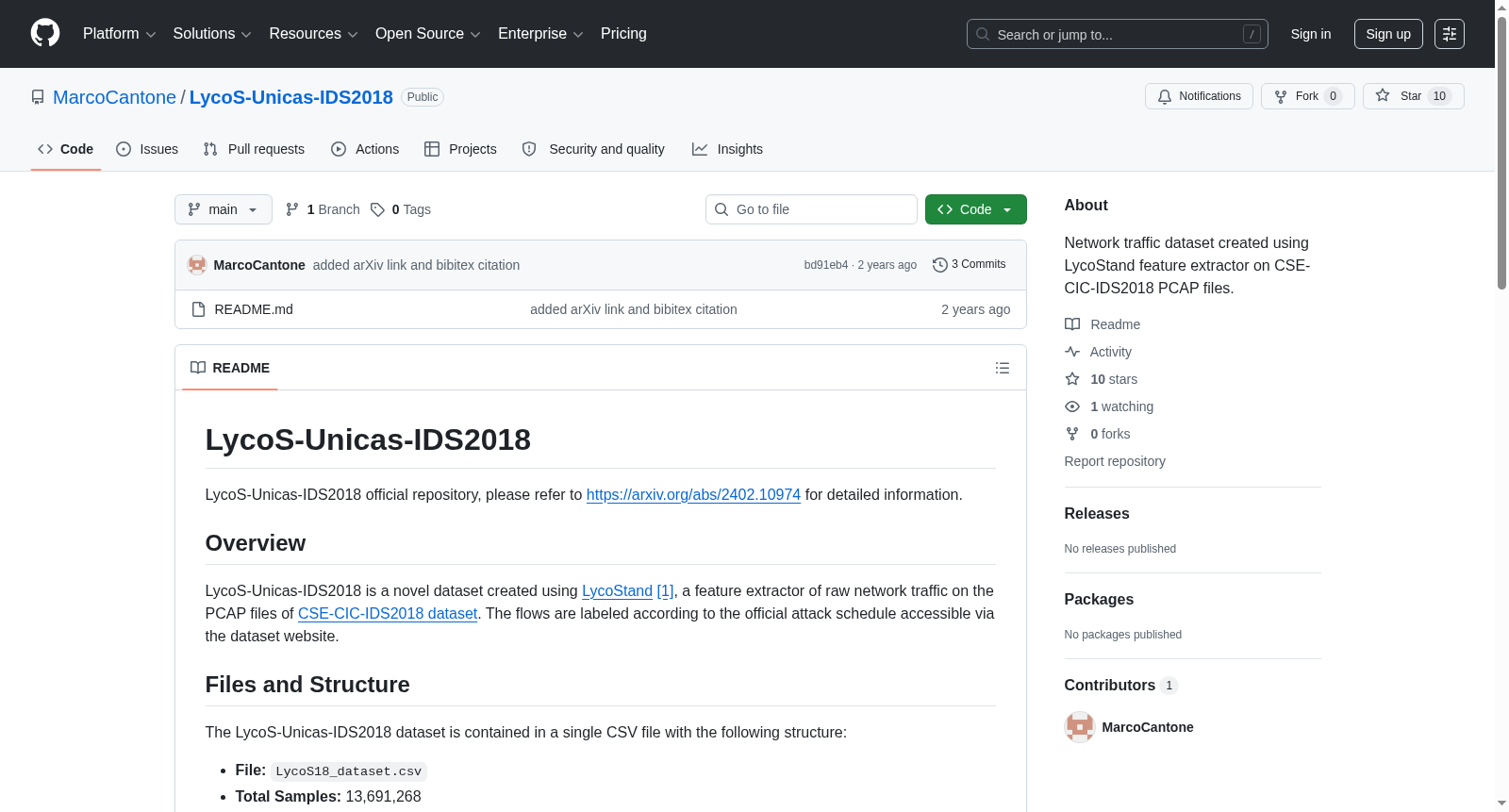This screenshot has width=1509, height=812.
Task: Click Report repository link
Action: (x=1115, y=461)
